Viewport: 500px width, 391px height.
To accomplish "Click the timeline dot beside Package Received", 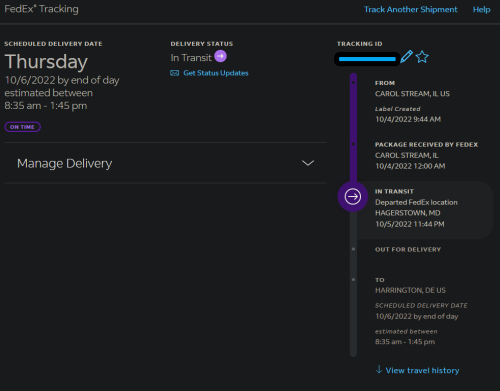I will click(x=353, y=144).
